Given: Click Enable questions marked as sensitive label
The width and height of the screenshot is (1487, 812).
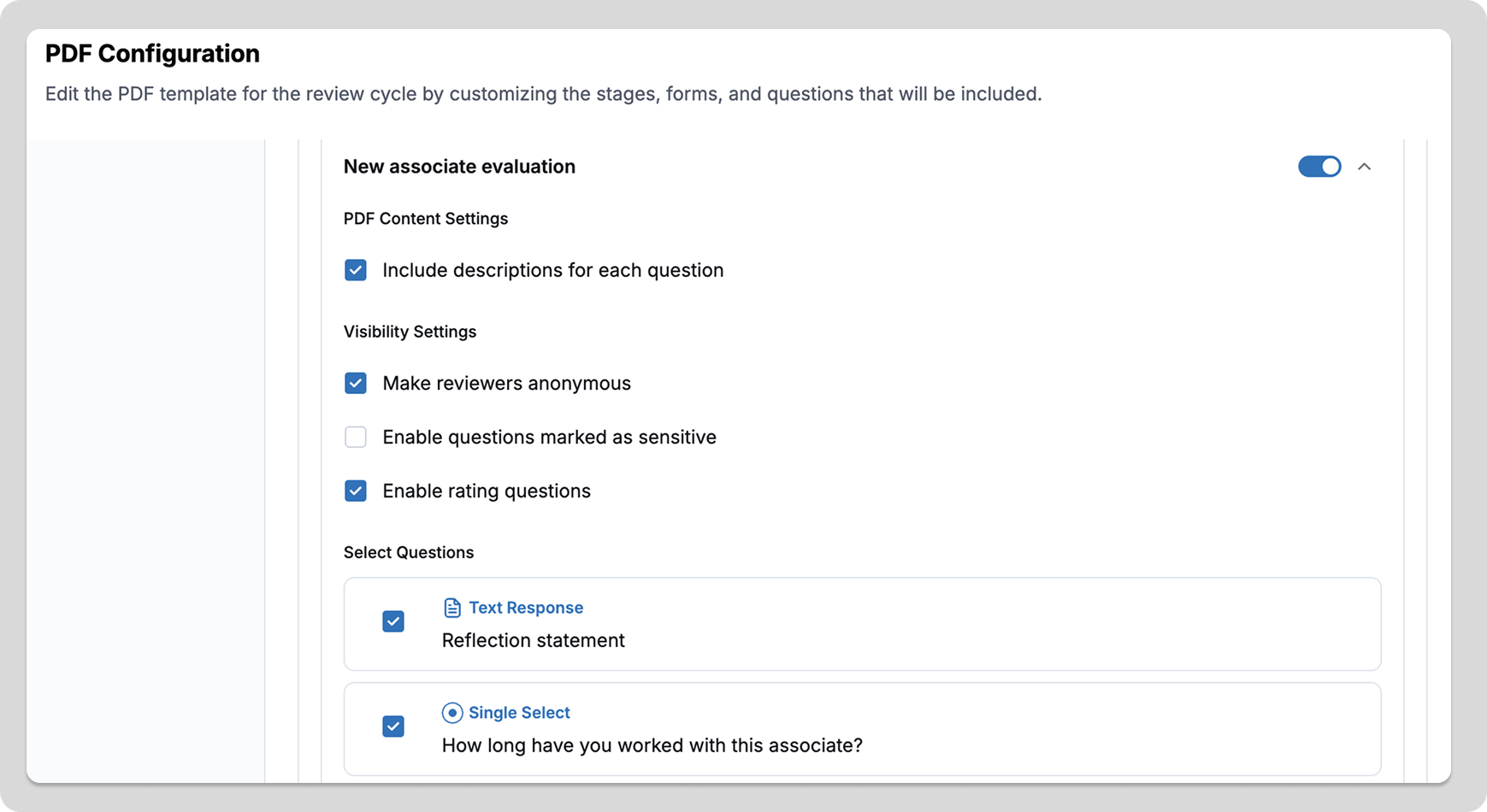Looking at the screenshot, I should [550, 437].
